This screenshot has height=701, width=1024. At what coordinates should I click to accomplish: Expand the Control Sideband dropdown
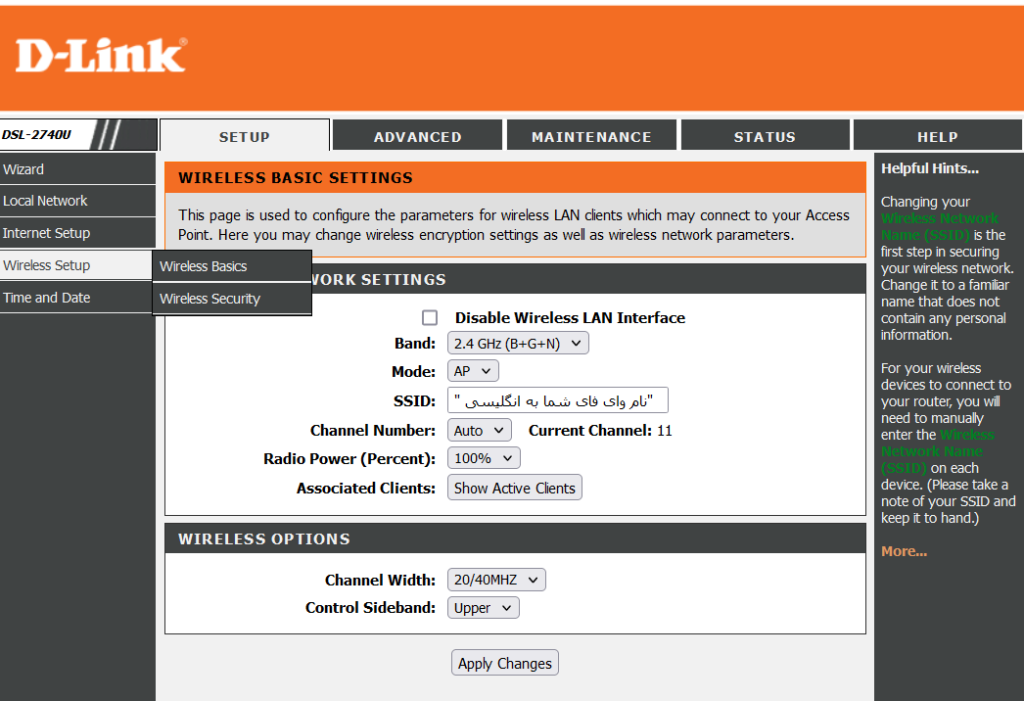pos(483,608)
